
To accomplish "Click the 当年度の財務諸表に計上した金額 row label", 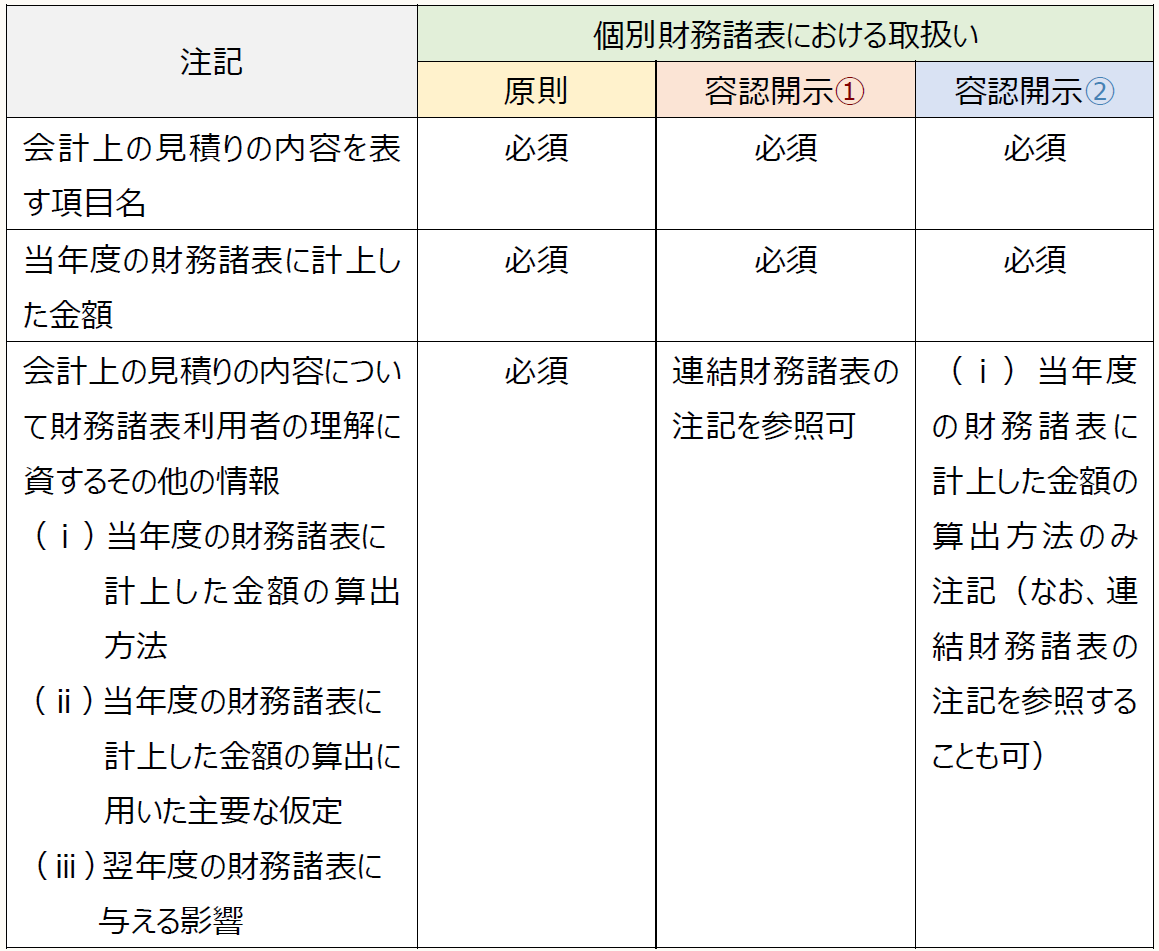I will [x=211, y=287].
